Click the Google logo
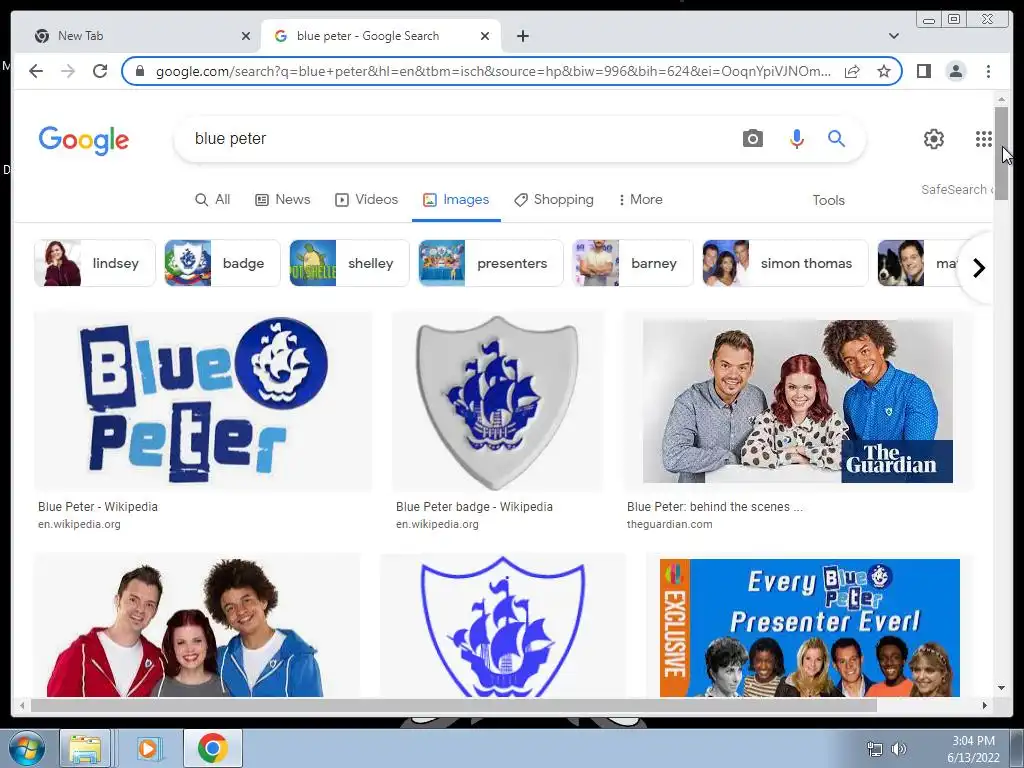This screenshot has height=768, width=1024. coord(84,140)
